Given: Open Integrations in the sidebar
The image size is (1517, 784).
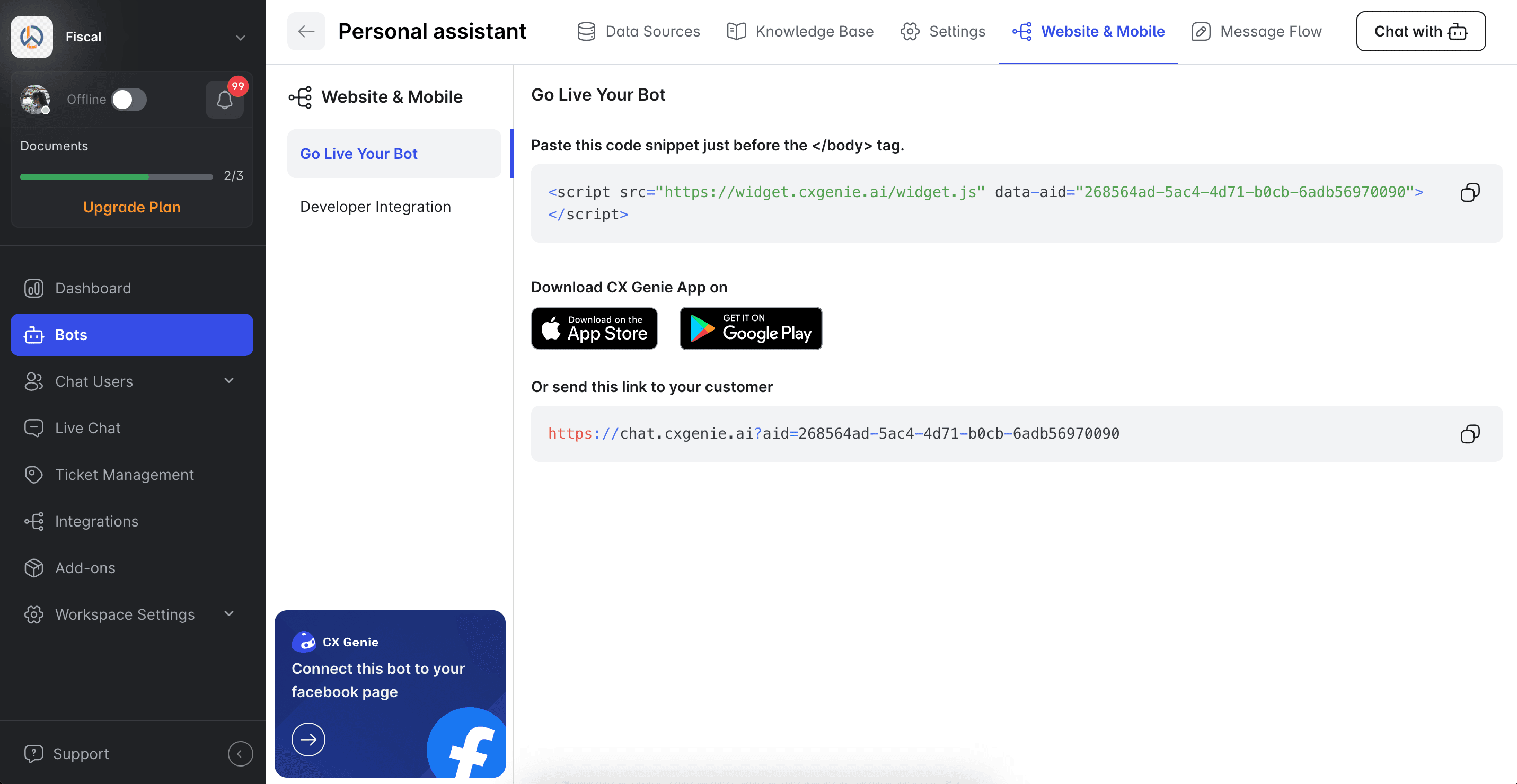Looking at the screenshot, I should pyautogui.click(x=132, y=521).
